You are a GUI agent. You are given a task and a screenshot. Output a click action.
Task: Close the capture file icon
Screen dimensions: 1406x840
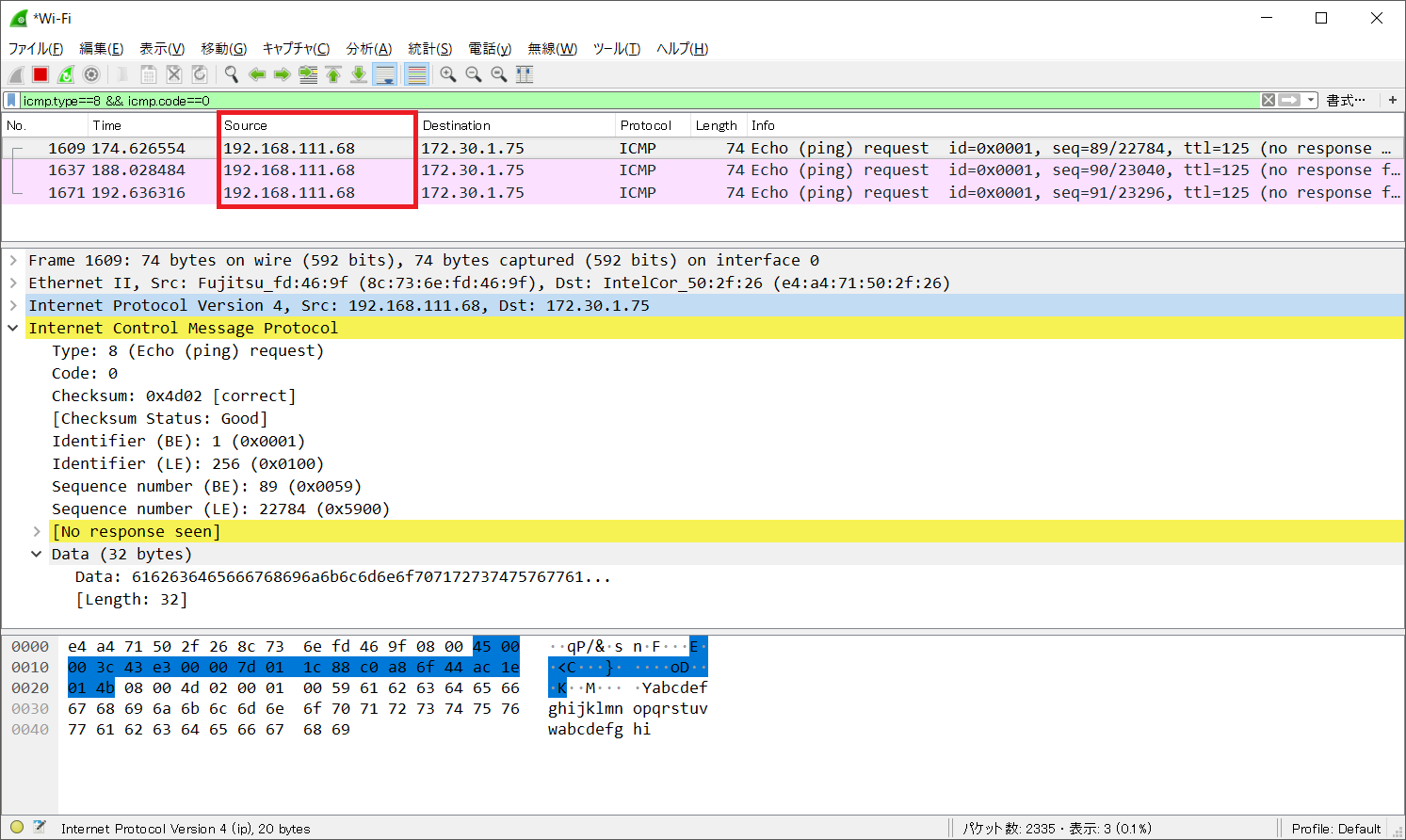click(173, 74)
